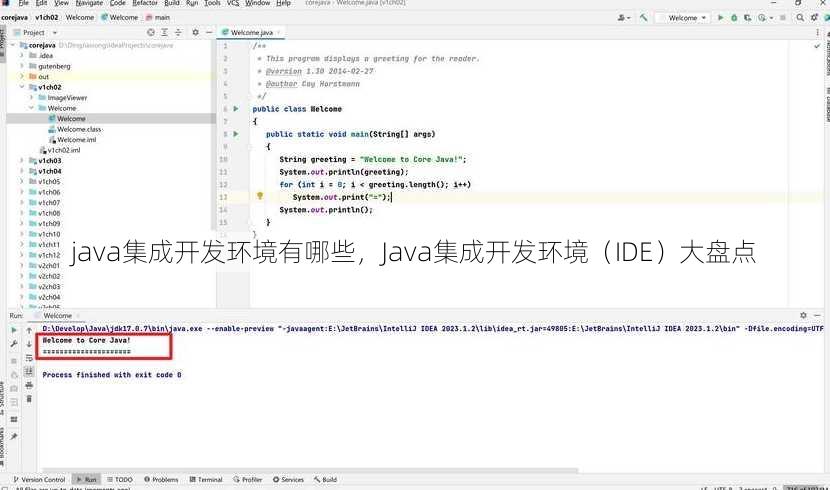The image size is (830, 490).
Task: Click Collapse All in the Project panel header
Action: click(x=178, y=32)
